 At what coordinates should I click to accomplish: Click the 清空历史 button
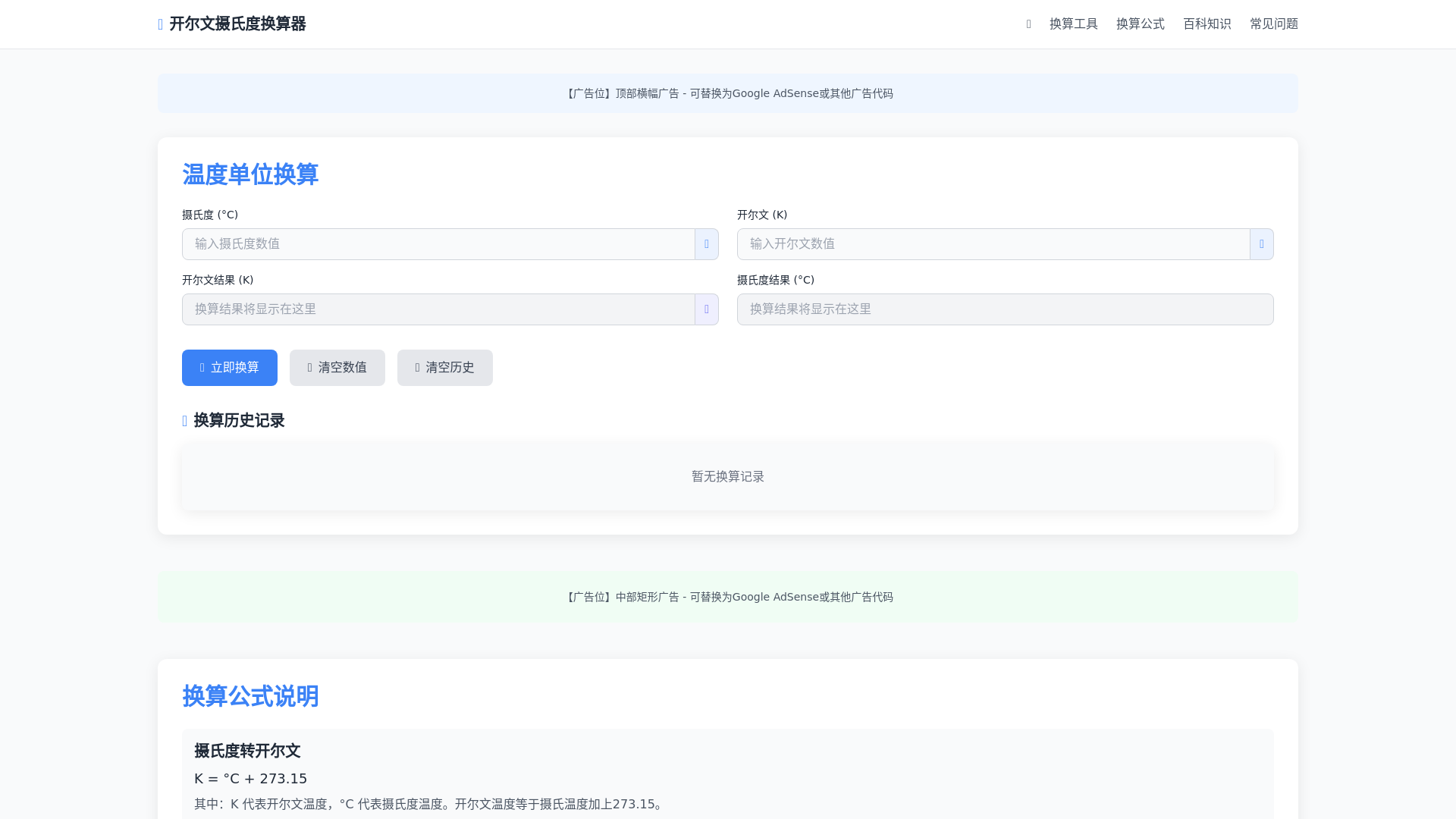445,368
